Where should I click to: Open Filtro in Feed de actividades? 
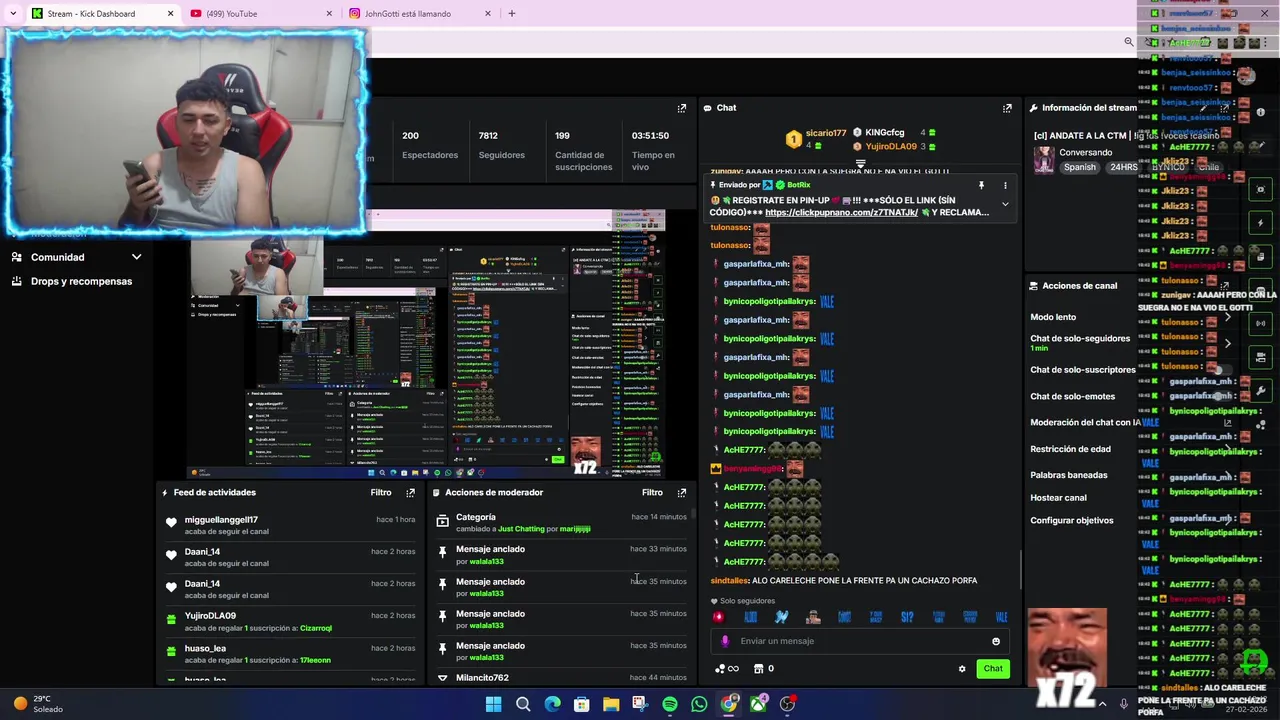point(381,492)
